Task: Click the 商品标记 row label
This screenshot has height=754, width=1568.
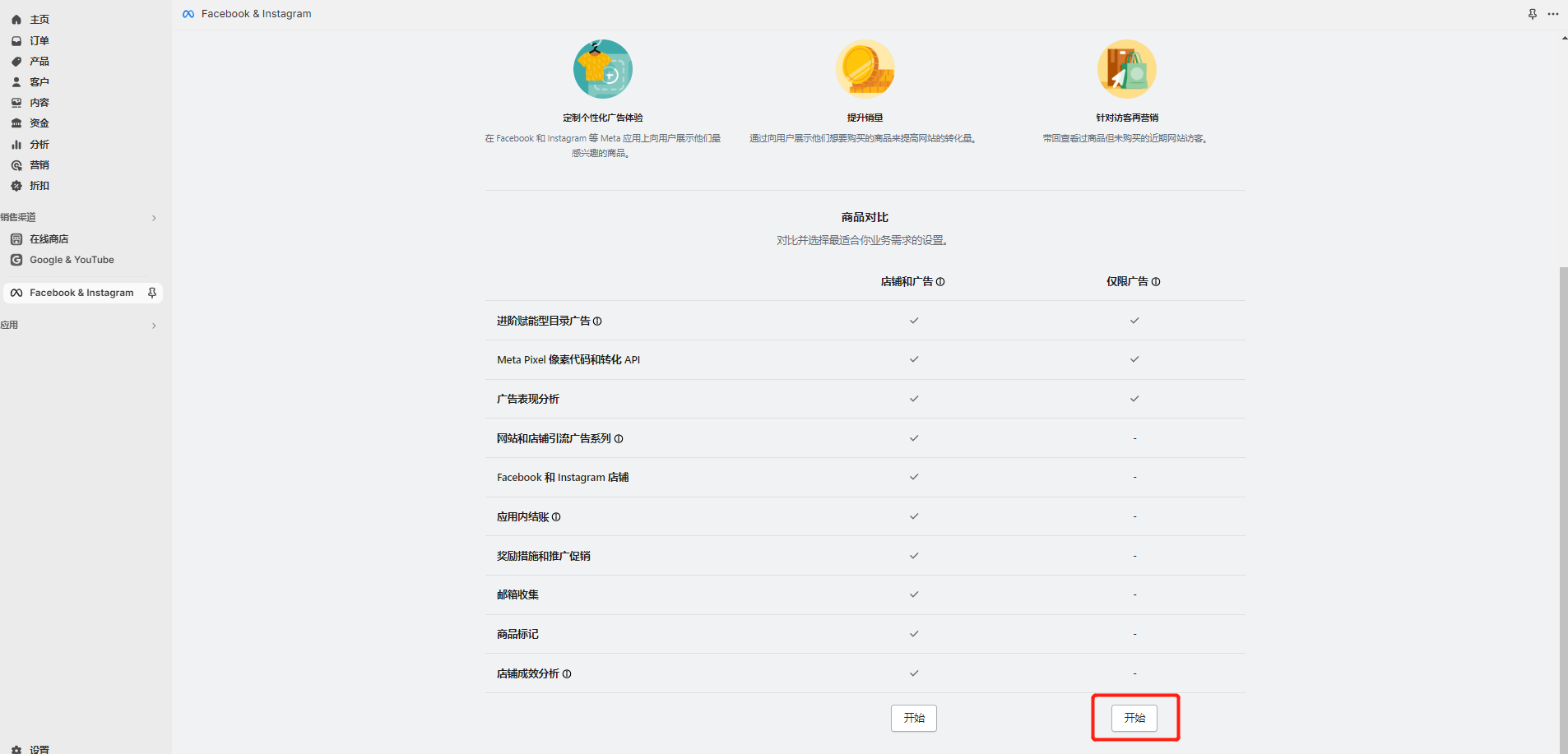Action: [517, 634]
